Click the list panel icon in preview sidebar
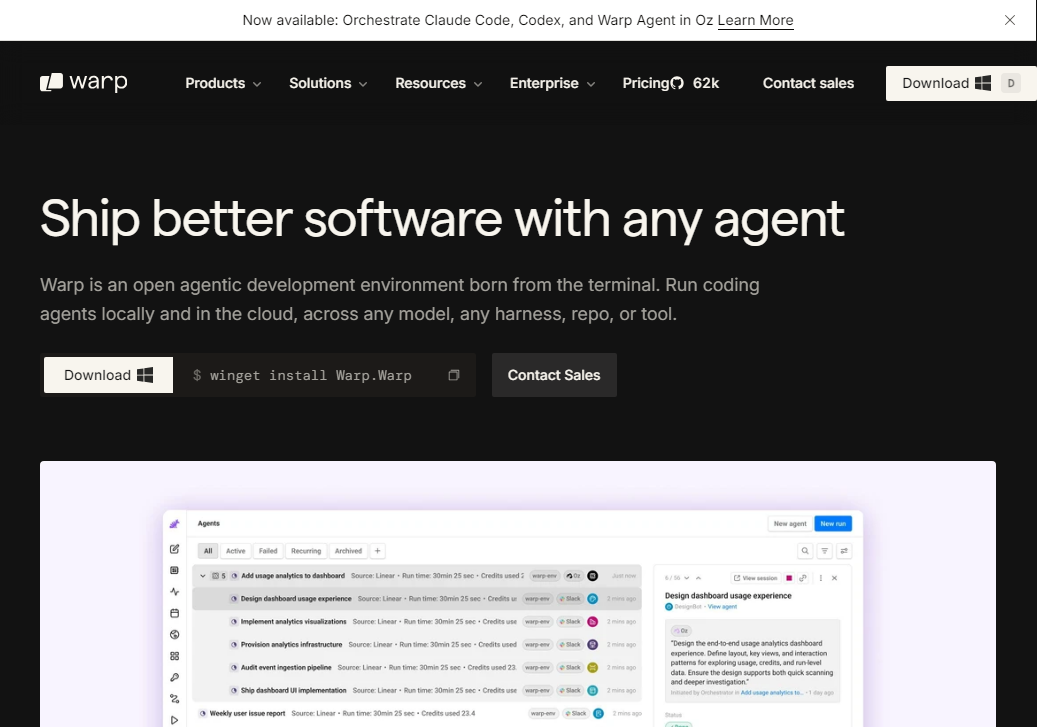The image size is (1037, 727). tap(175, 570)
